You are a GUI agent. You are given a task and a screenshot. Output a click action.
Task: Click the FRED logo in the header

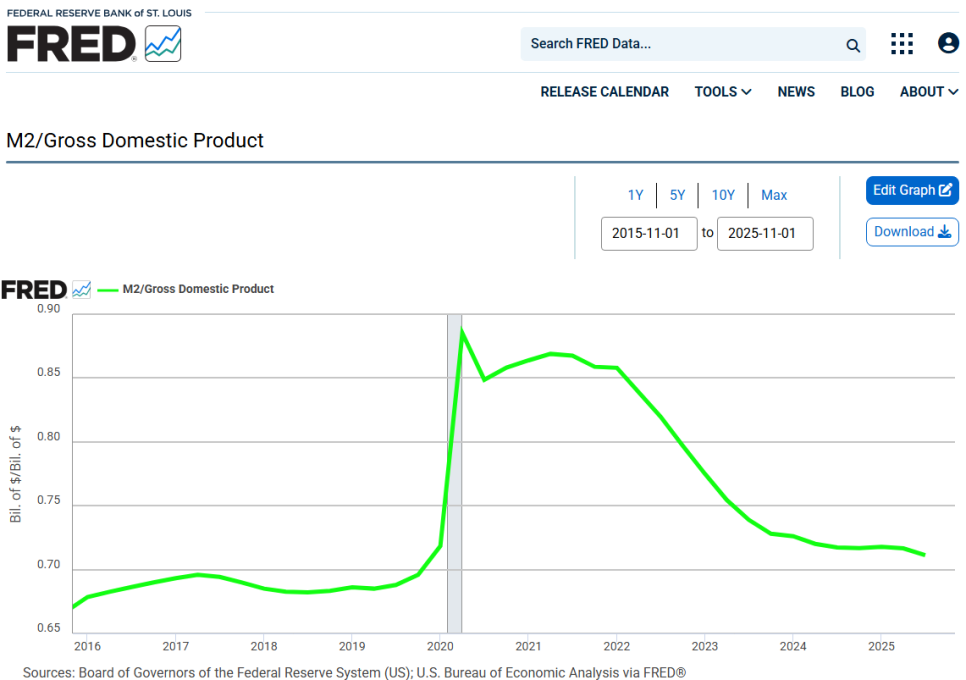(x=93, y=43)
